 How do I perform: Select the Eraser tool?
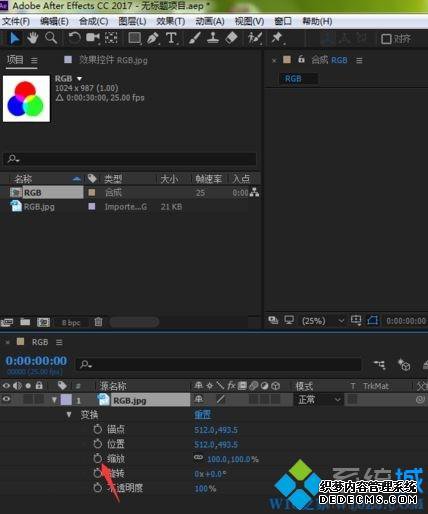[x=231, y=38]
